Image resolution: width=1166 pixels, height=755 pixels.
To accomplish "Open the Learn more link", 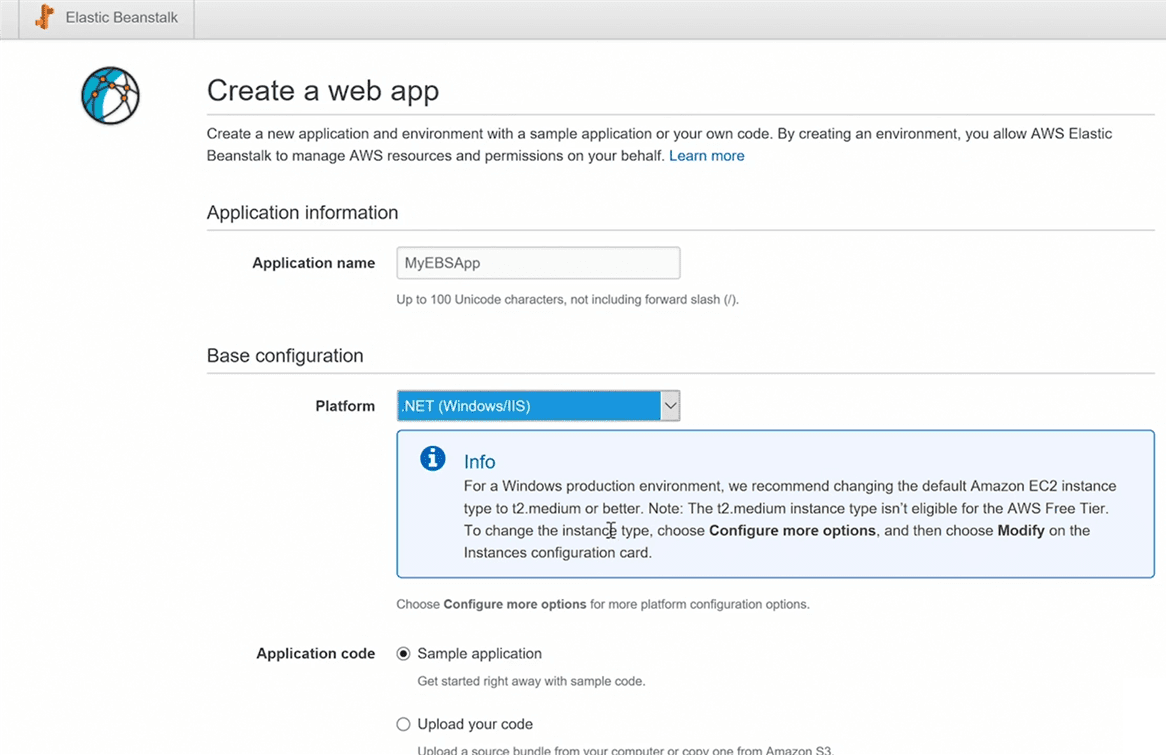I will (706, 156).
